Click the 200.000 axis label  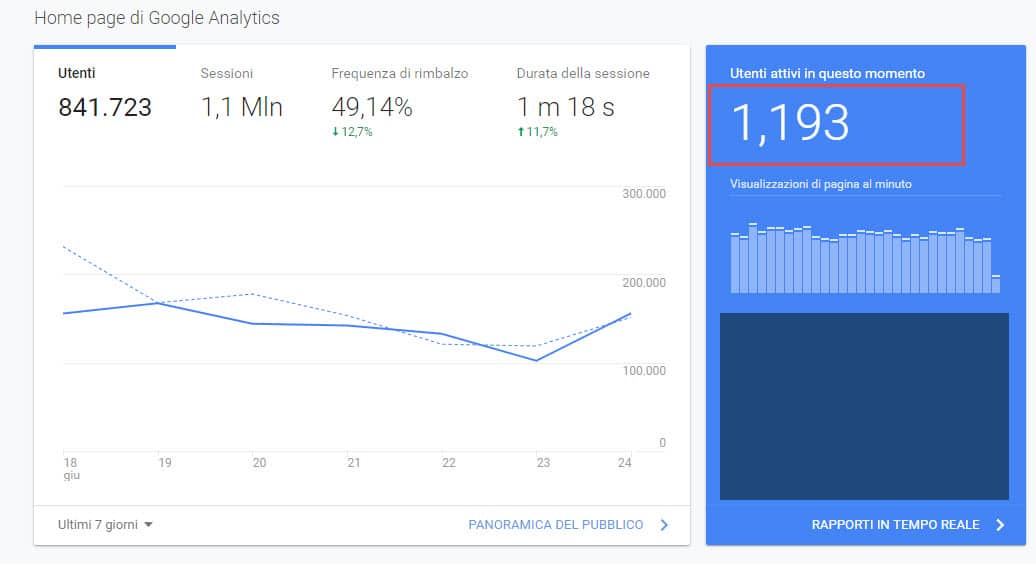click(x=644, y=283)
